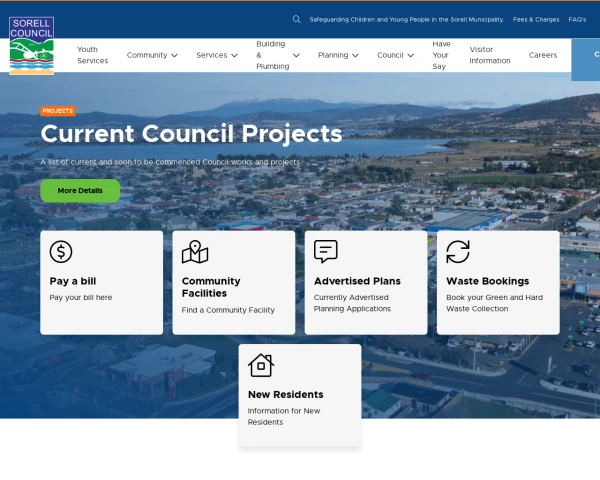Click the speech bubble Advertised Plans icon
This screenshot has height=480, width=600.
[x=326, y=252]
